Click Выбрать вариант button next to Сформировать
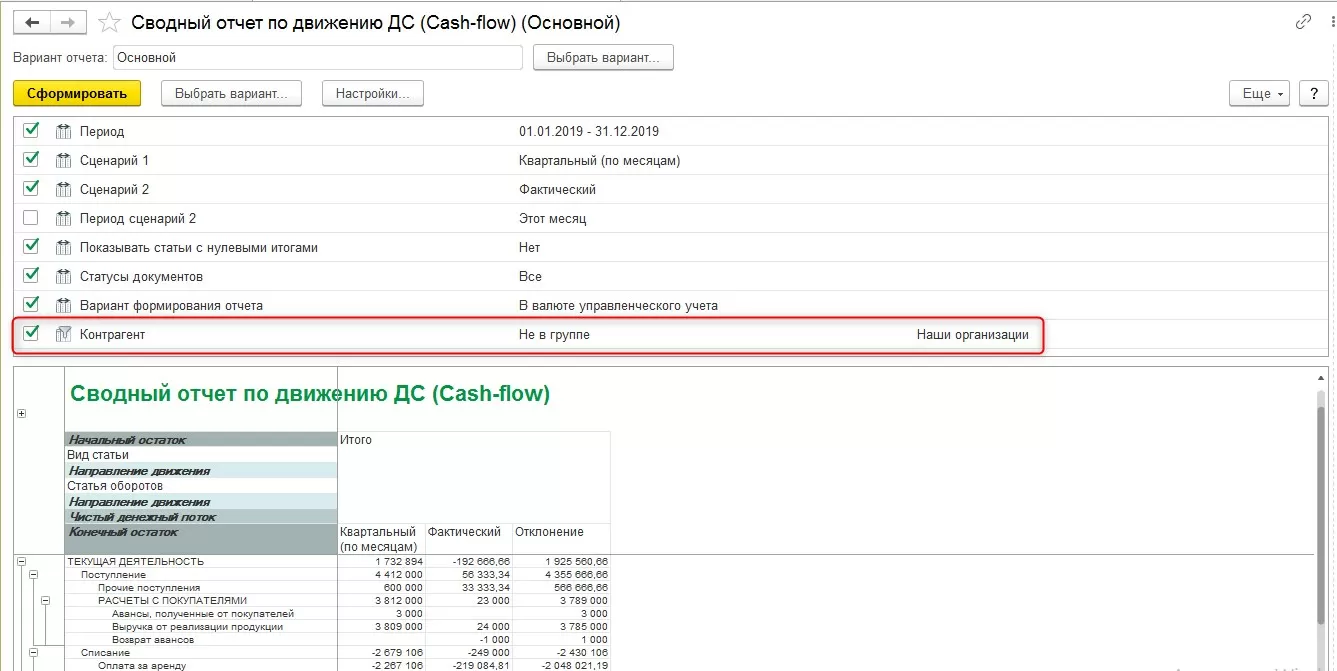This screenshot has width=1337, height=671. (231, 93)
